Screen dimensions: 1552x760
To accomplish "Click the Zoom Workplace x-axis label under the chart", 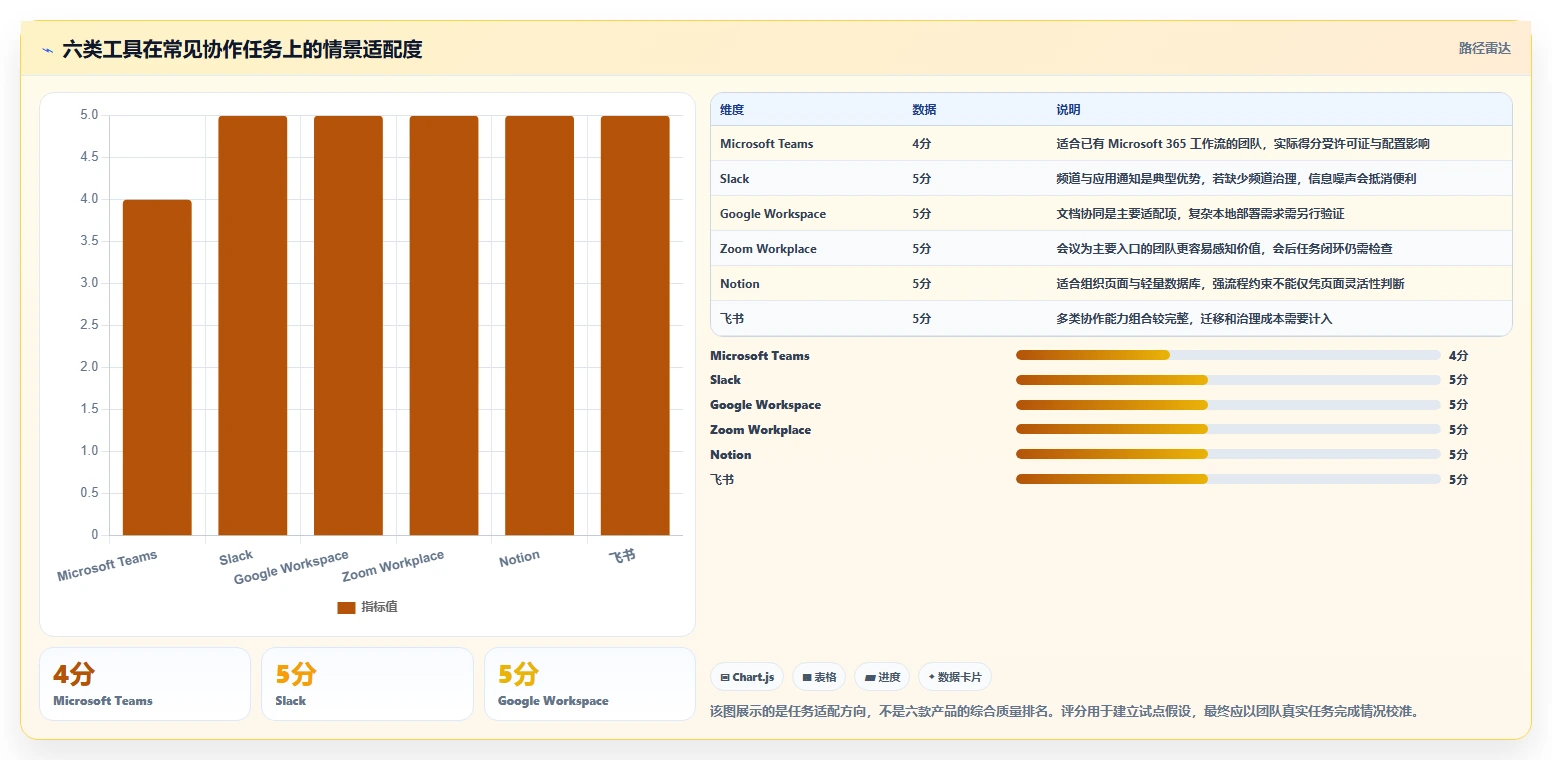I will [x=393, y=566].
